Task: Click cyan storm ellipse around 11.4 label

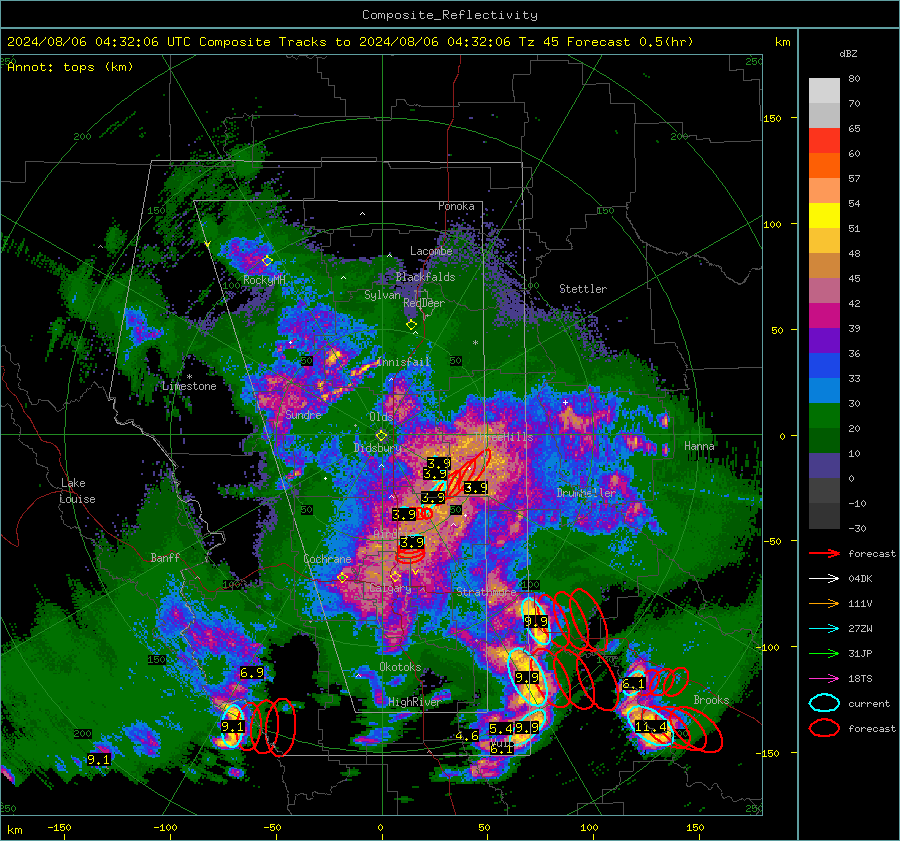Action: [651, 726]
